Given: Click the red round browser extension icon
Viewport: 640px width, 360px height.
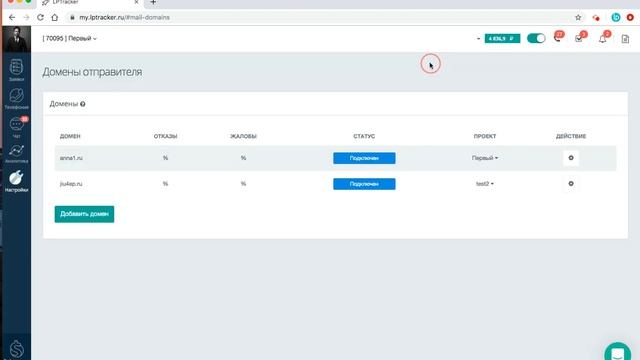Looking at the screenshot, I should [630, 17].
